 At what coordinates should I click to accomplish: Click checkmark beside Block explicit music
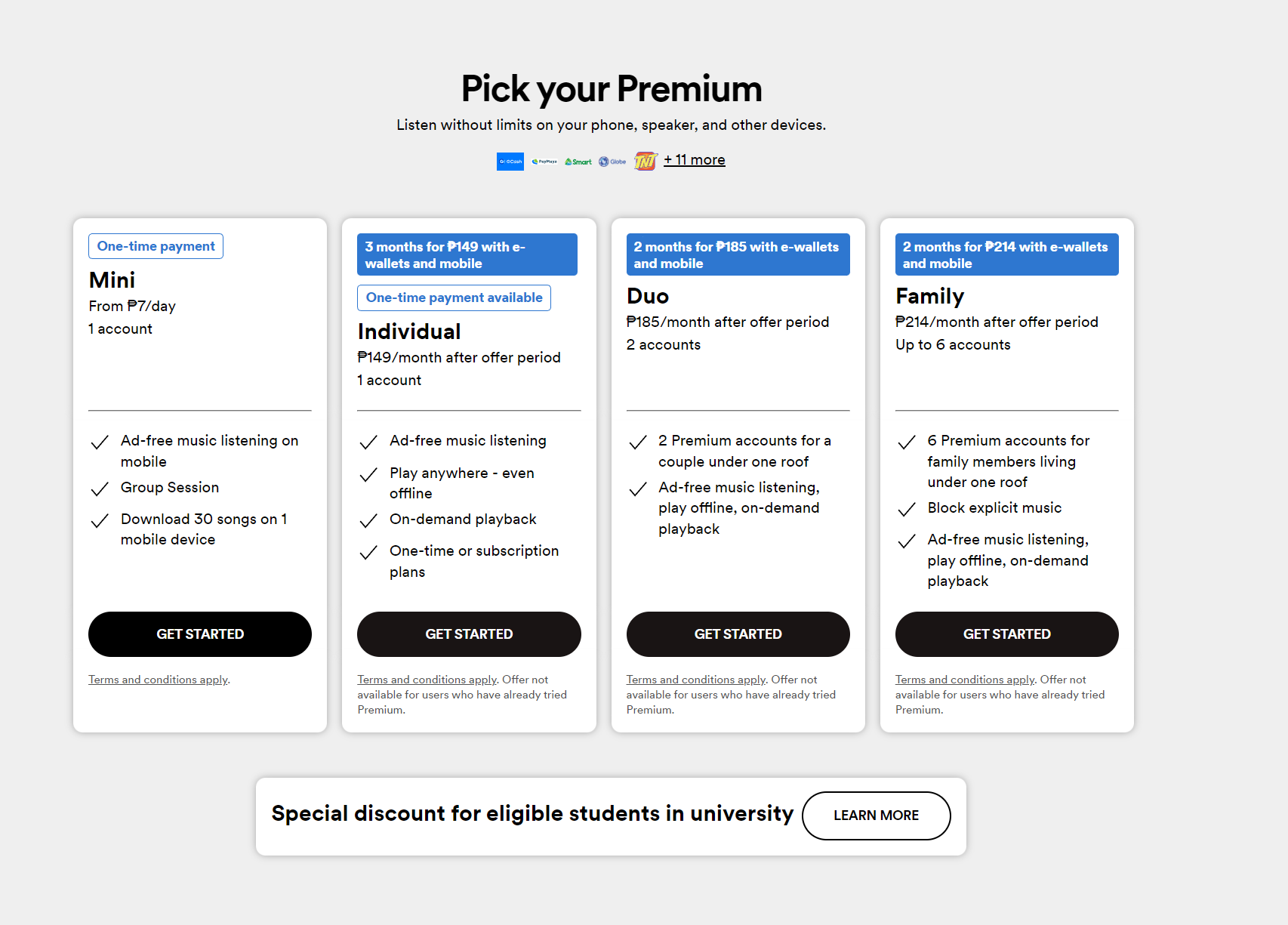coord(907,510)
